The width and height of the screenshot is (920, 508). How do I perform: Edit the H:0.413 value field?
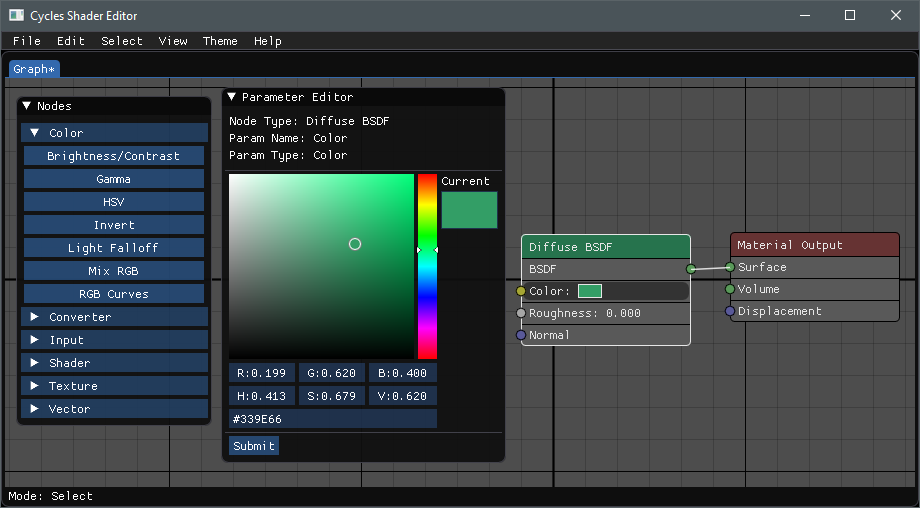262,395
